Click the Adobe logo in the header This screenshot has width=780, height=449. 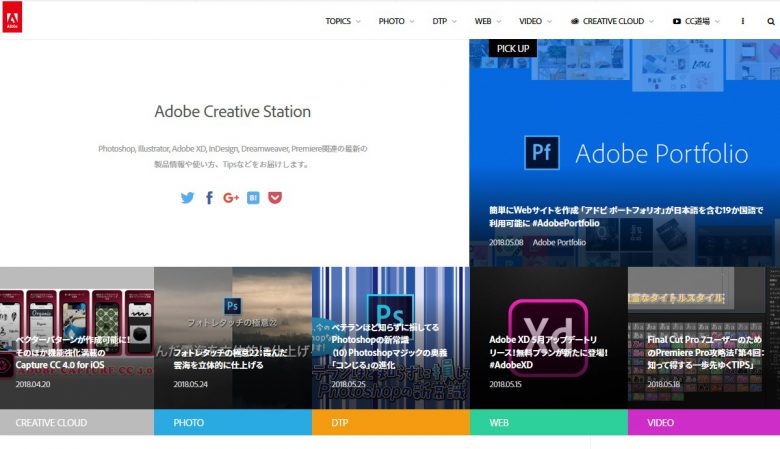12,17
